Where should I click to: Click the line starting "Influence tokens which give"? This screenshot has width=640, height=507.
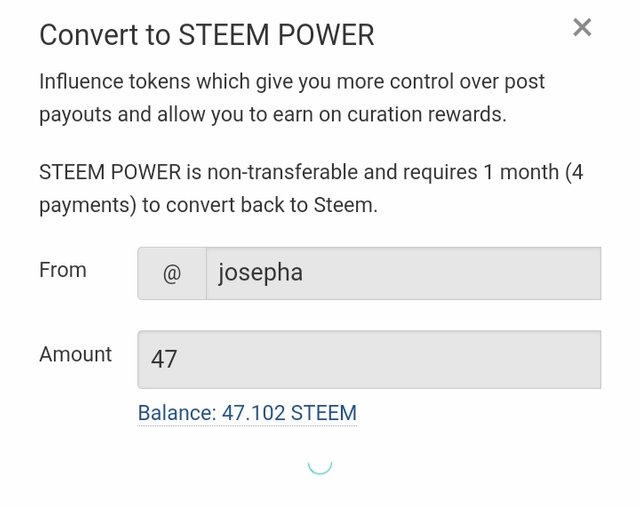point(292,81)
